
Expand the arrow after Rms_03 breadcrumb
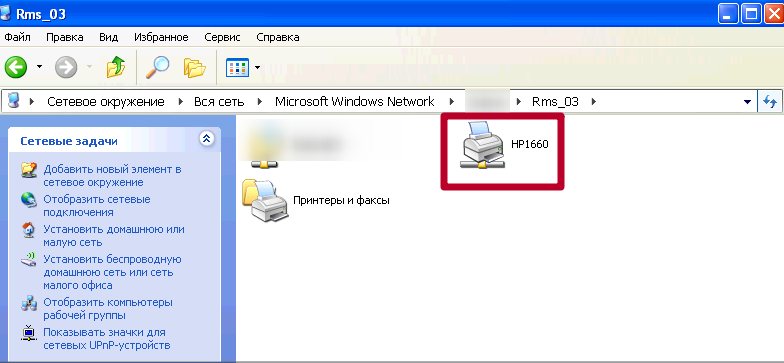(x=594, y=102)
